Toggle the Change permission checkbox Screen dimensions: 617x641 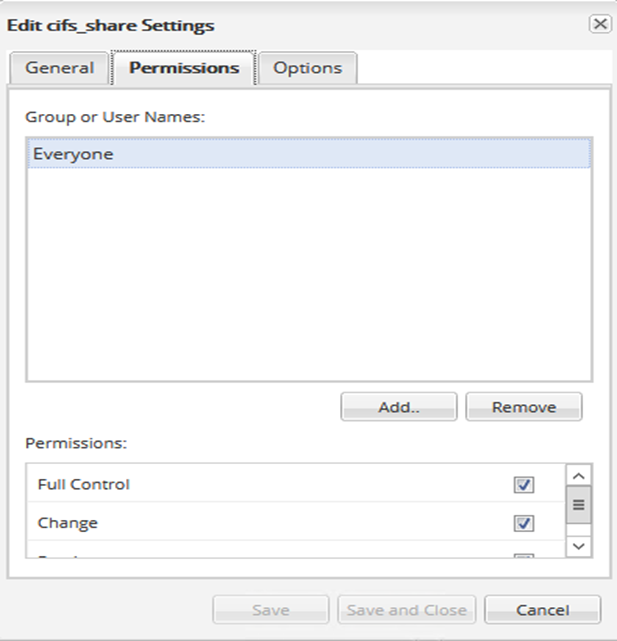(x=524, y=523)
